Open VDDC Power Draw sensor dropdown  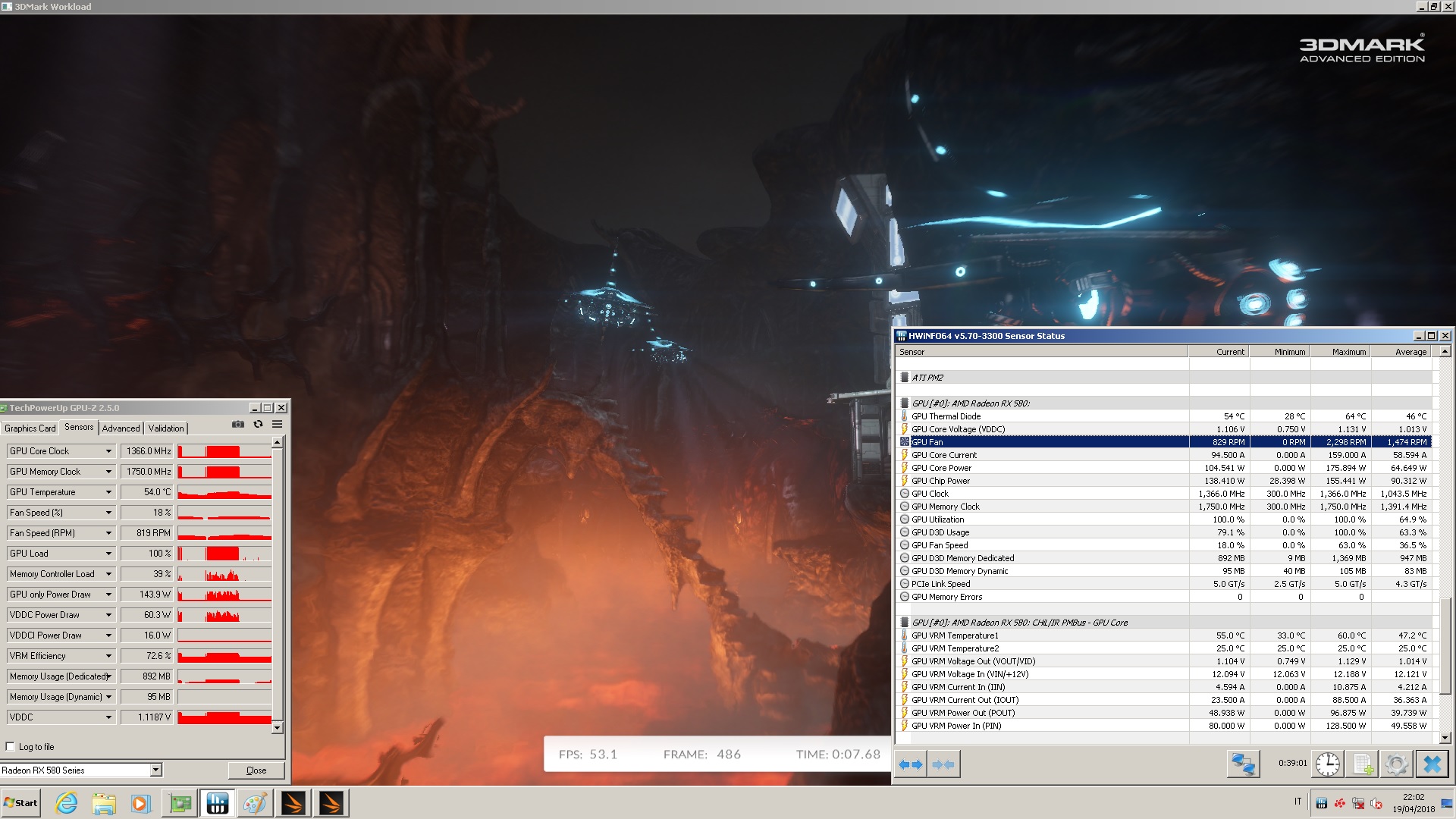point(108,615)
